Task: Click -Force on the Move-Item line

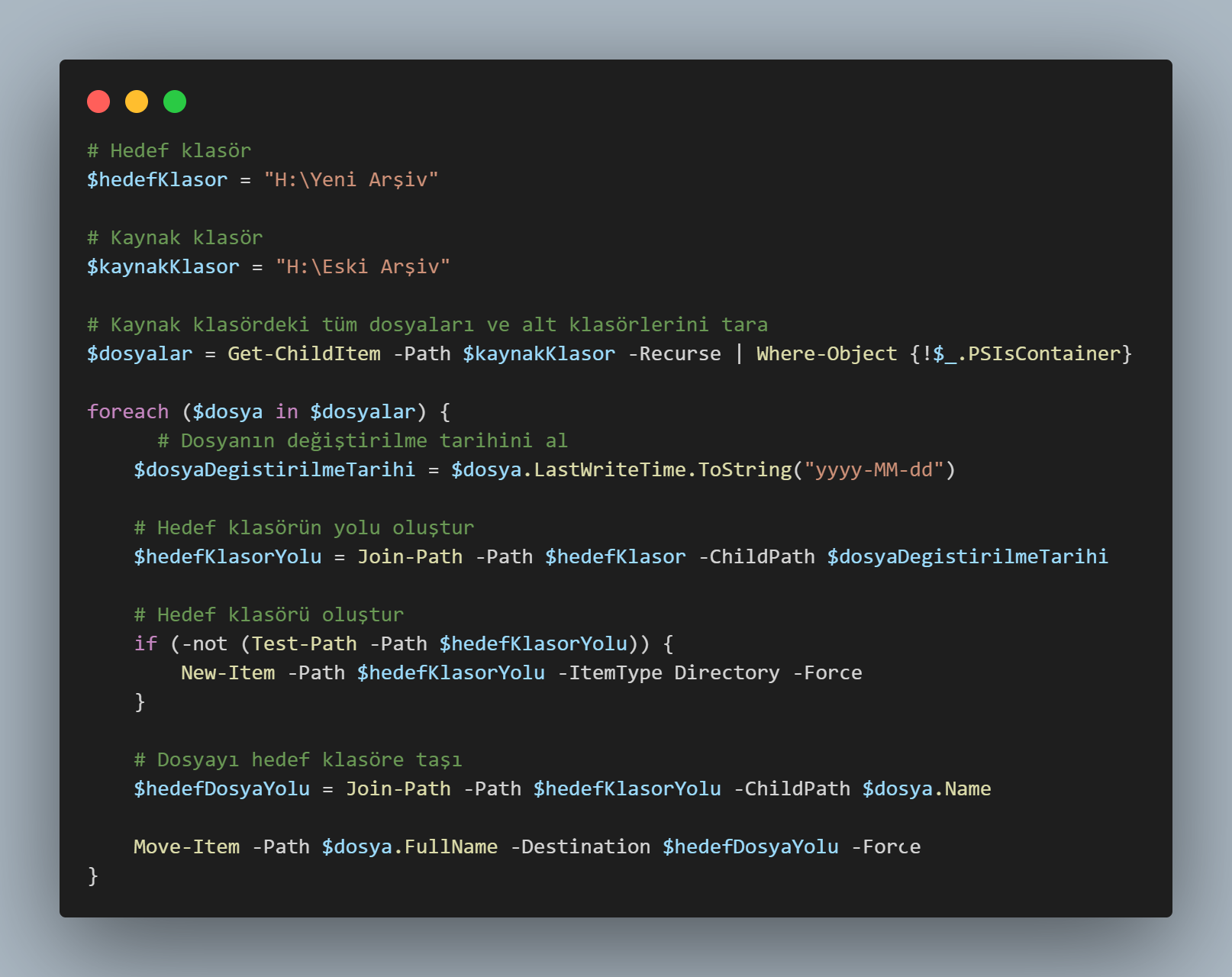Action: 885,846
